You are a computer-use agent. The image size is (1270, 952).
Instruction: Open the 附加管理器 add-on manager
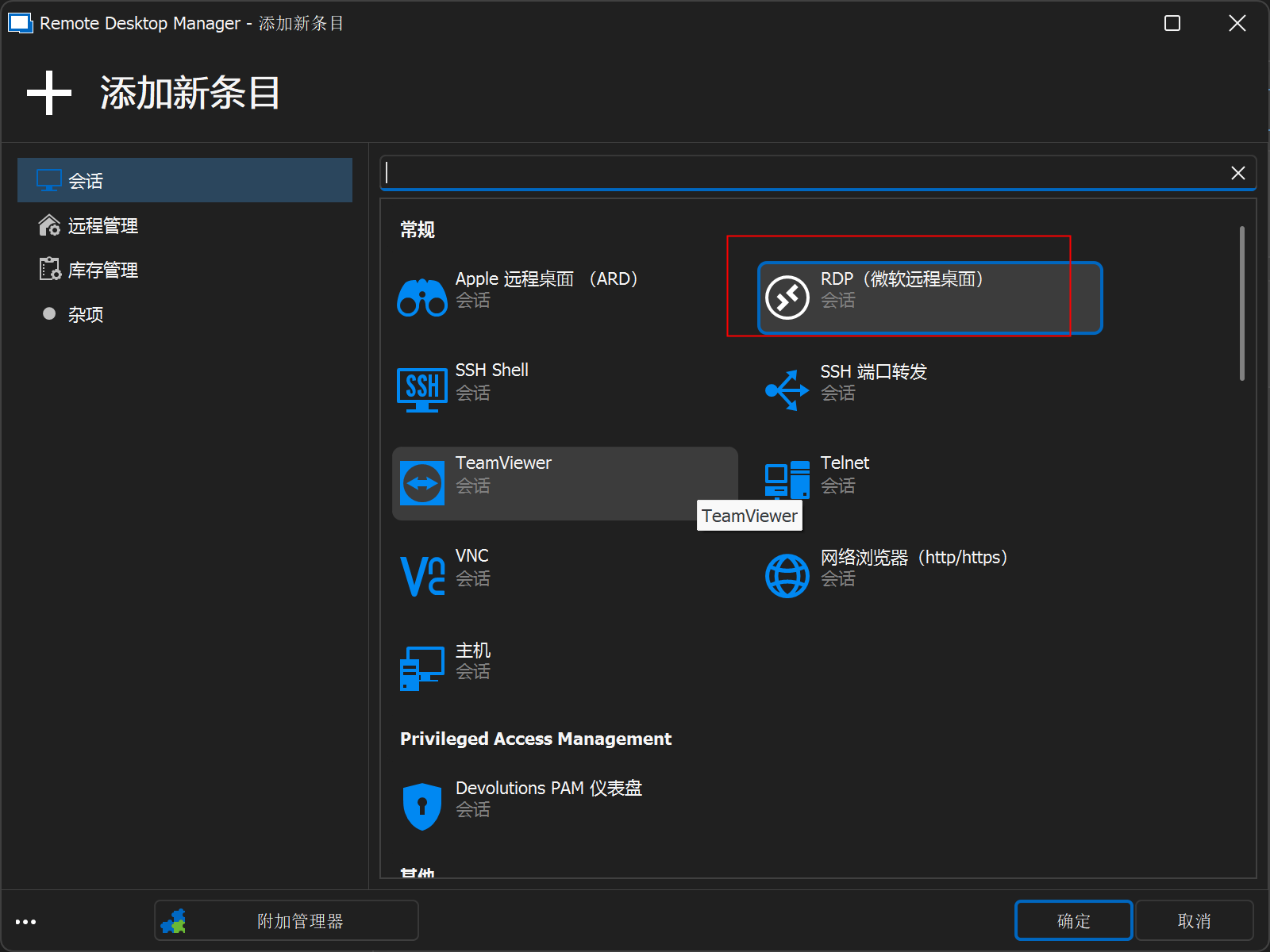(x=287, y=921)
